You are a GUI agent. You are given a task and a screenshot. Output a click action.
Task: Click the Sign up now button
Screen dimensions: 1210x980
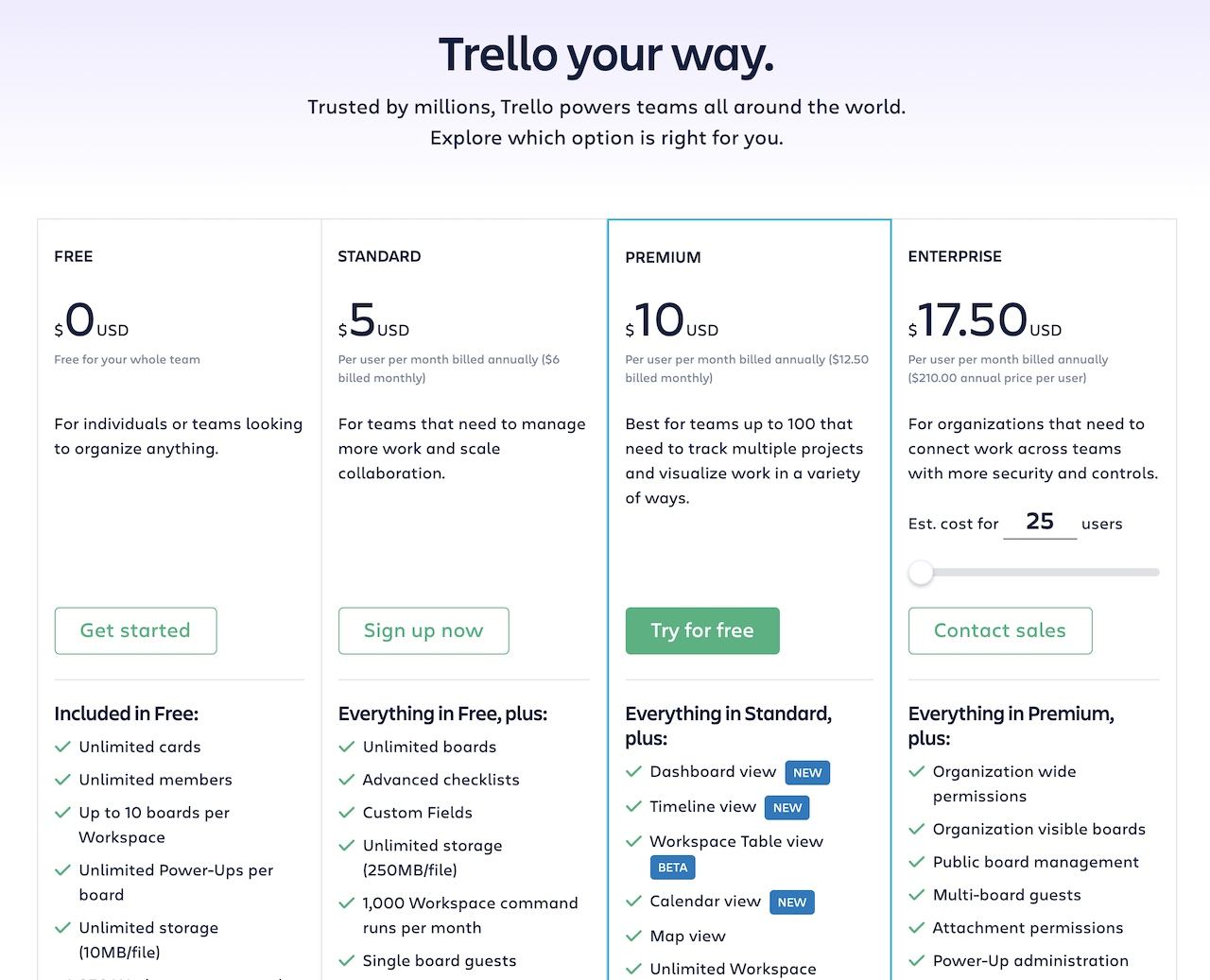[423, 630]
